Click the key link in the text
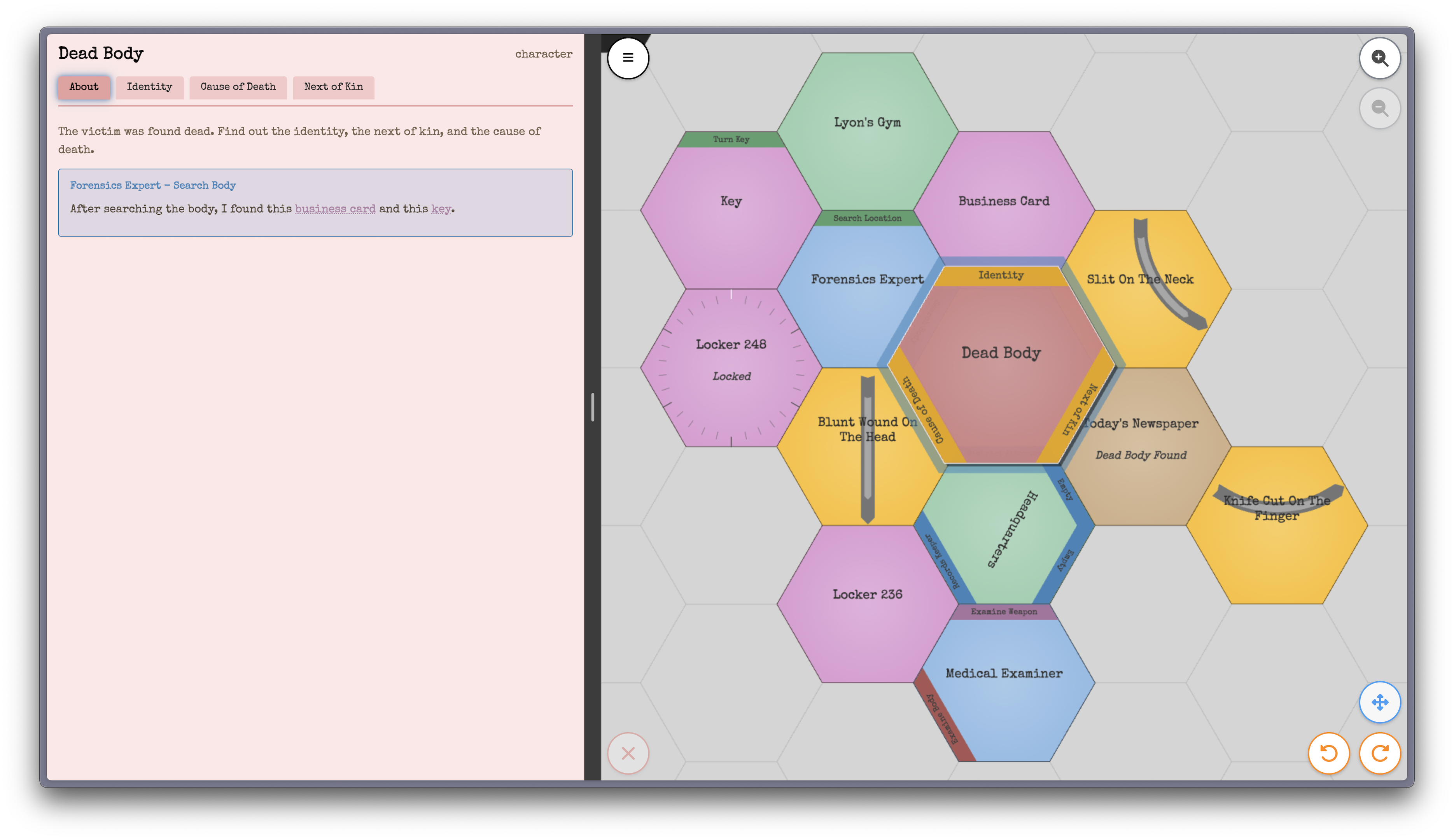Image resolution: width=1454 pixels, height=840 pixels. click(x=441, y=209)
